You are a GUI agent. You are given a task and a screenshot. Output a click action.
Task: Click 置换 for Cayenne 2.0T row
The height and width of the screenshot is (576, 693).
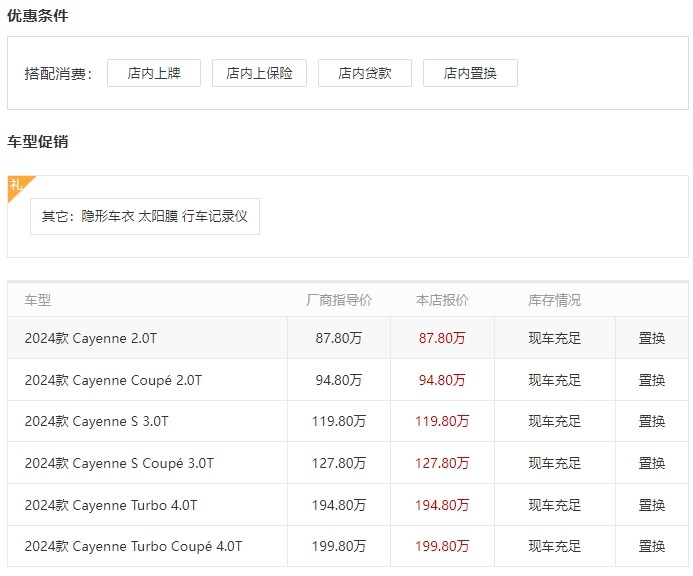pyautogui.click(x=652, y=338)
